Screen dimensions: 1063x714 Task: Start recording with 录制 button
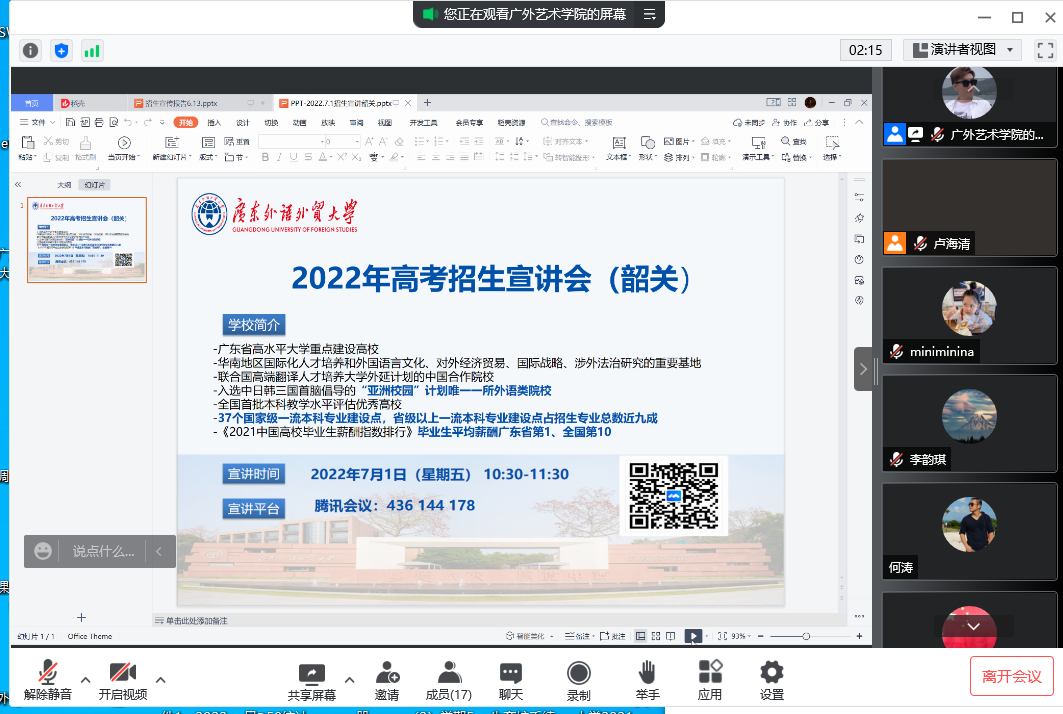578,681
